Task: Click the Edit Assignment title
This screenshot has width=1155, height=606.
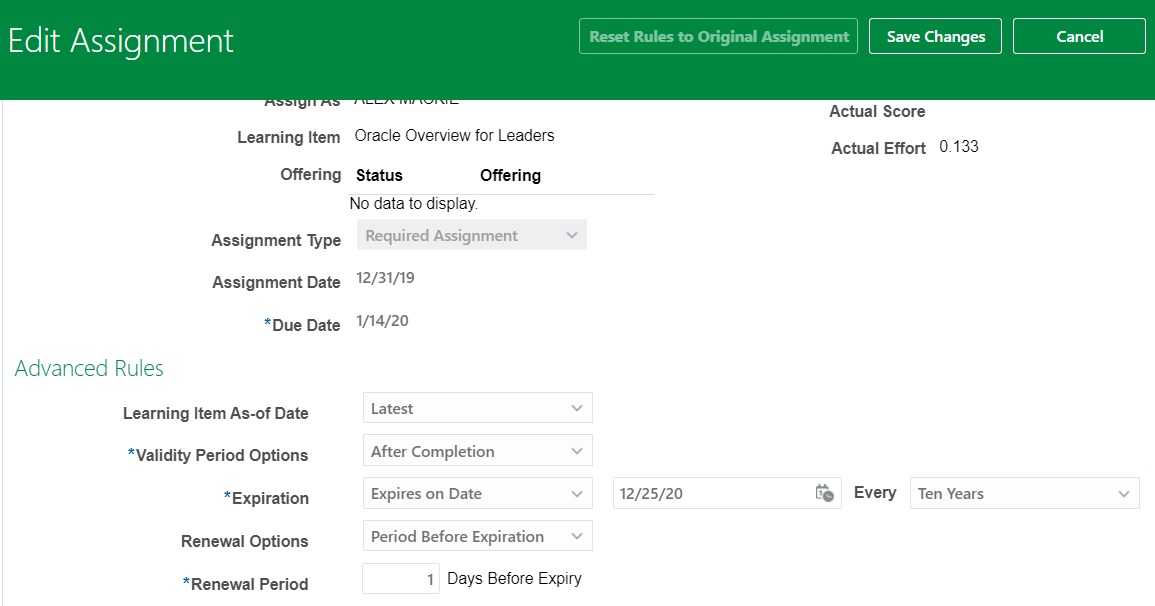Action: [121, 40]
